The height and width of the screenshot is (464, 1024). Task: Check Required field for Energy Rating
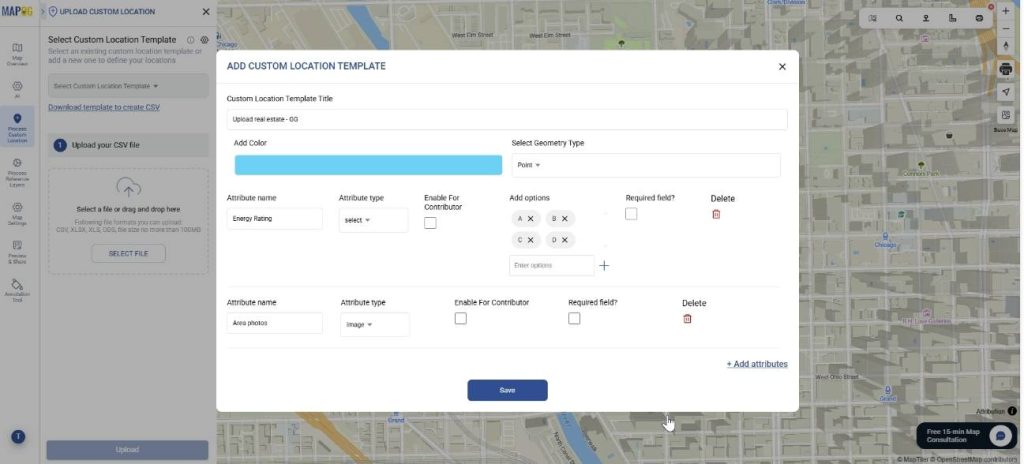coord(631,214)
